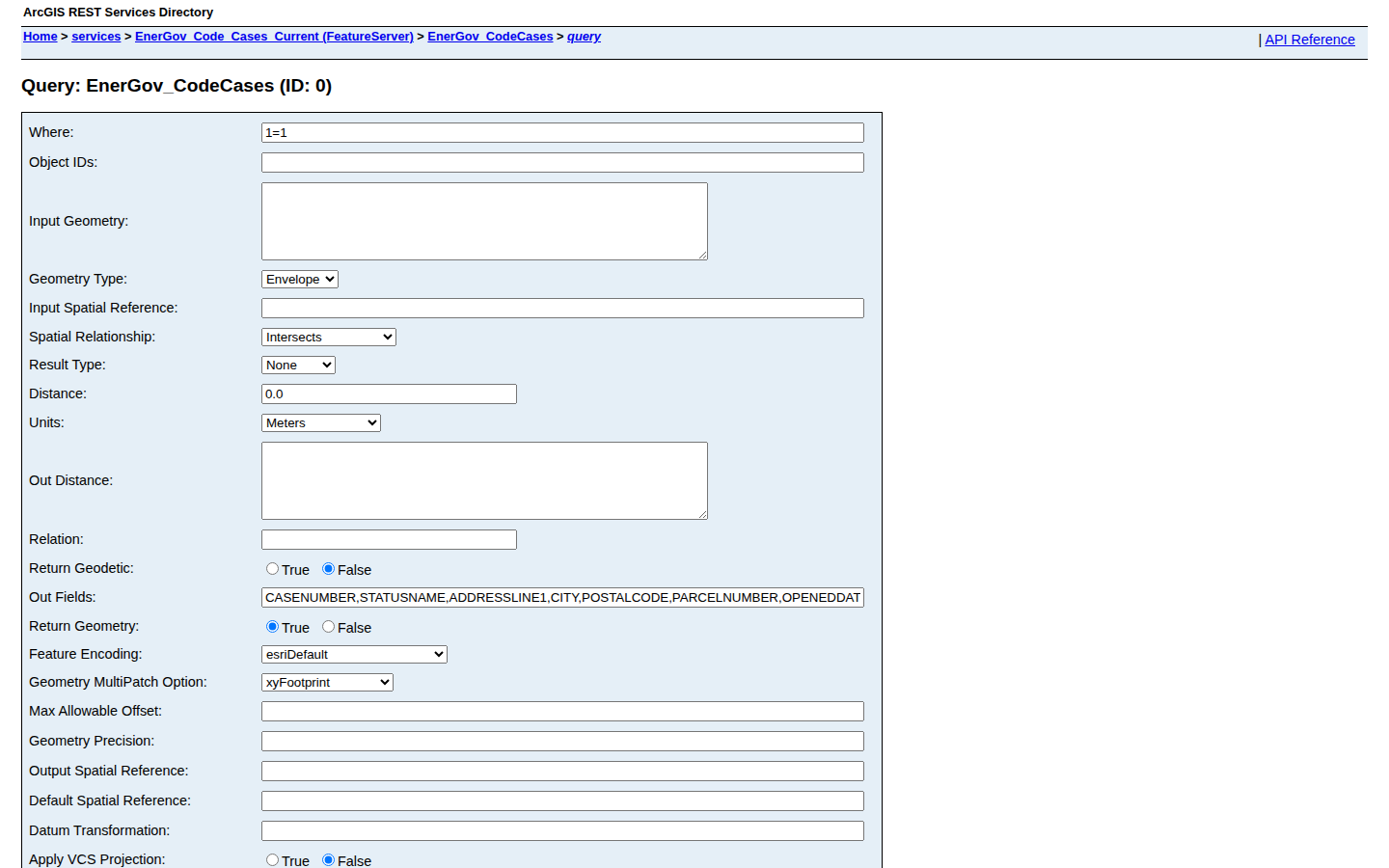This screenshot has height=868, width=1389.
Task: Open EnerGov_Code_Cases_Current (FeatureServer) link
Action: (274, 37)
